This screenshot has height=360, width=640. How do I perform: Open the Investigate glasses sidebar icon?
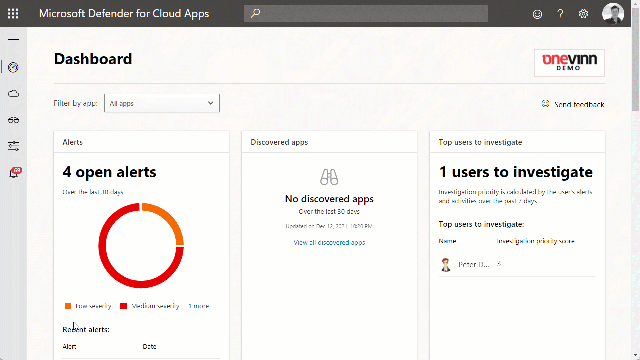[x=13, y=120]
